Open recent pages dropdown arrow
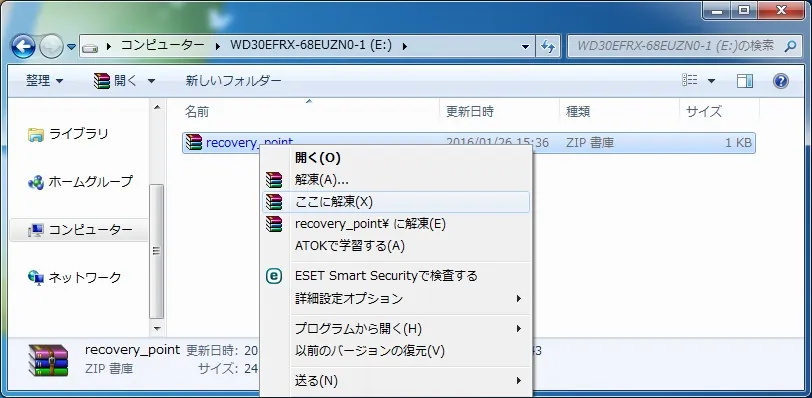 point(71,47)
